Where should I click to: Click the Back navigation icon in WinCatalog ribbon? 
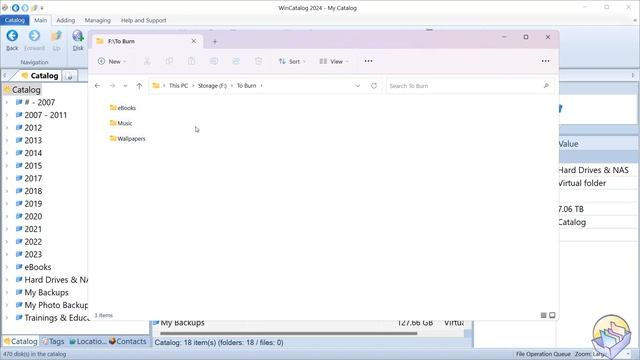tap(12, 36)
